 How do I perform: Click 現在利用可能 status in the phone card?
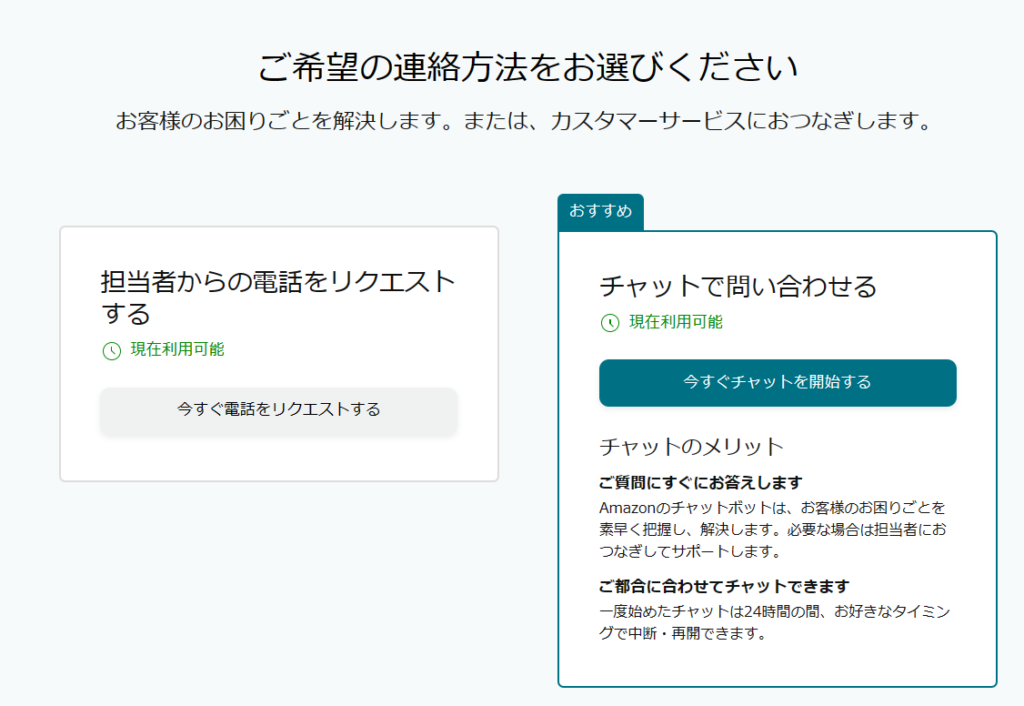click(177, 350)
